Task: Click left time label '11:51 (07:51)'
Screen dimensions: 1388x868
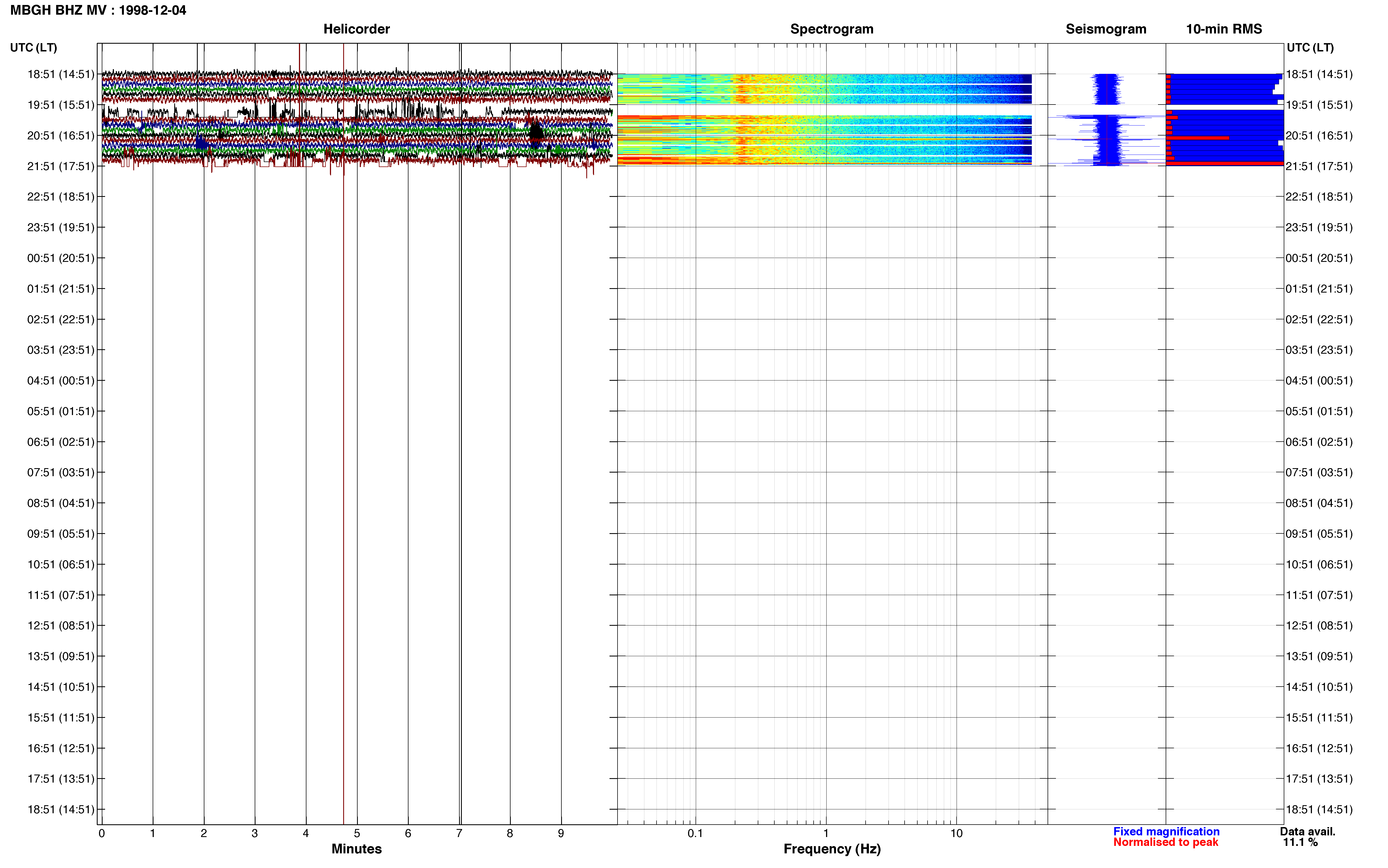Action: click(x=61, y=595)
